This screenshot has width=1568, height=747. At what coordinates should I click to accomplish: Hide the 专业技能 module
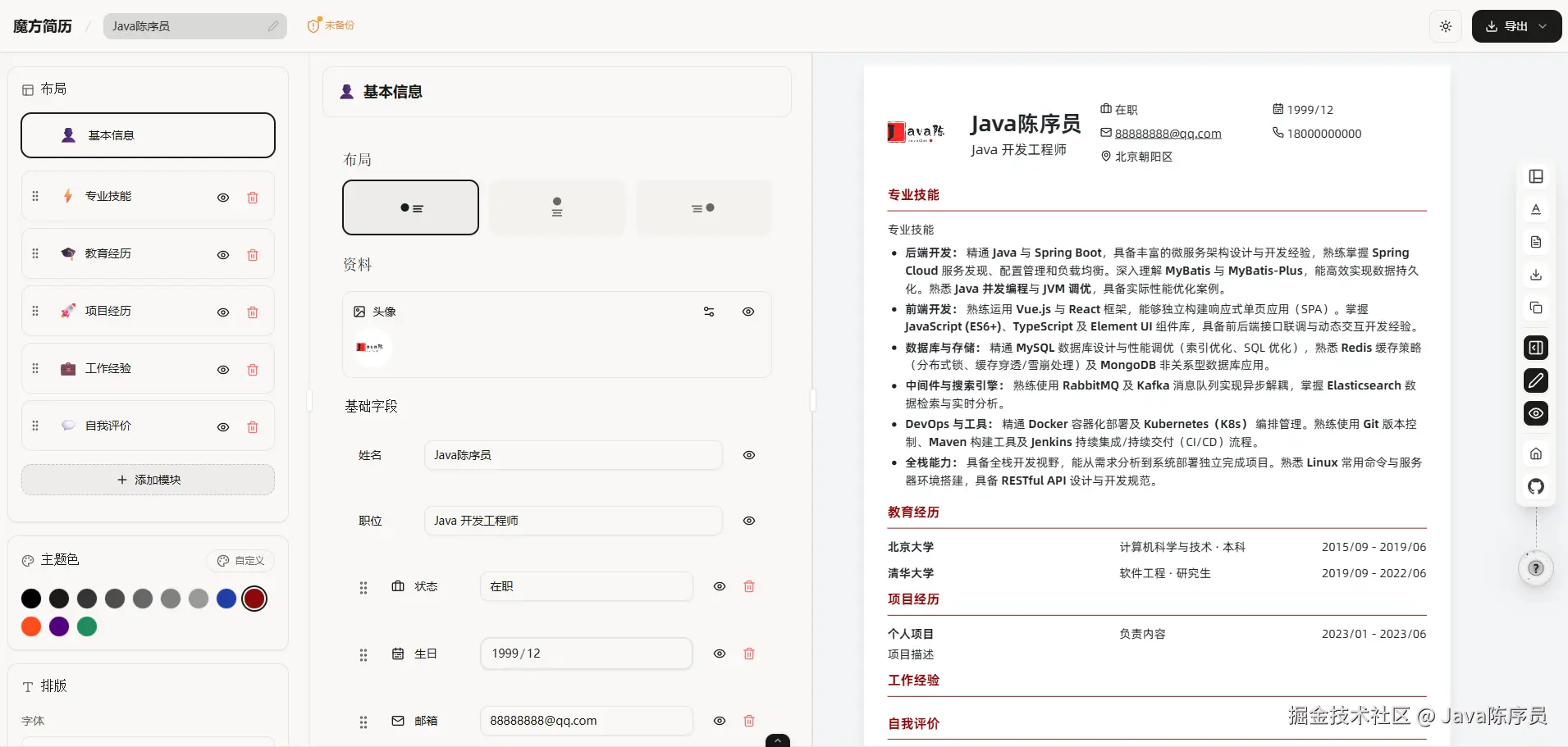click(223, 197)
